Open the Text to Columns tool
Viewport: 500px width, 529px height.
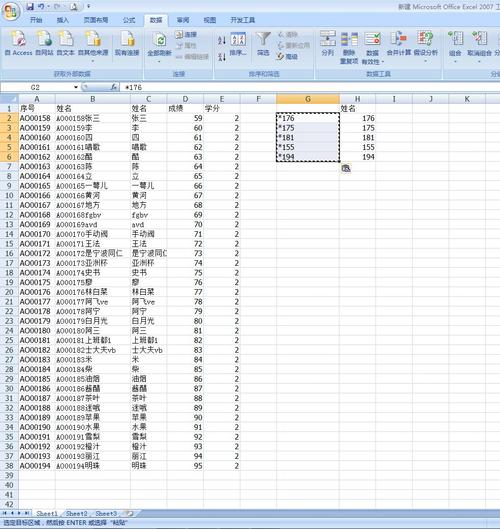coord(328,39)
